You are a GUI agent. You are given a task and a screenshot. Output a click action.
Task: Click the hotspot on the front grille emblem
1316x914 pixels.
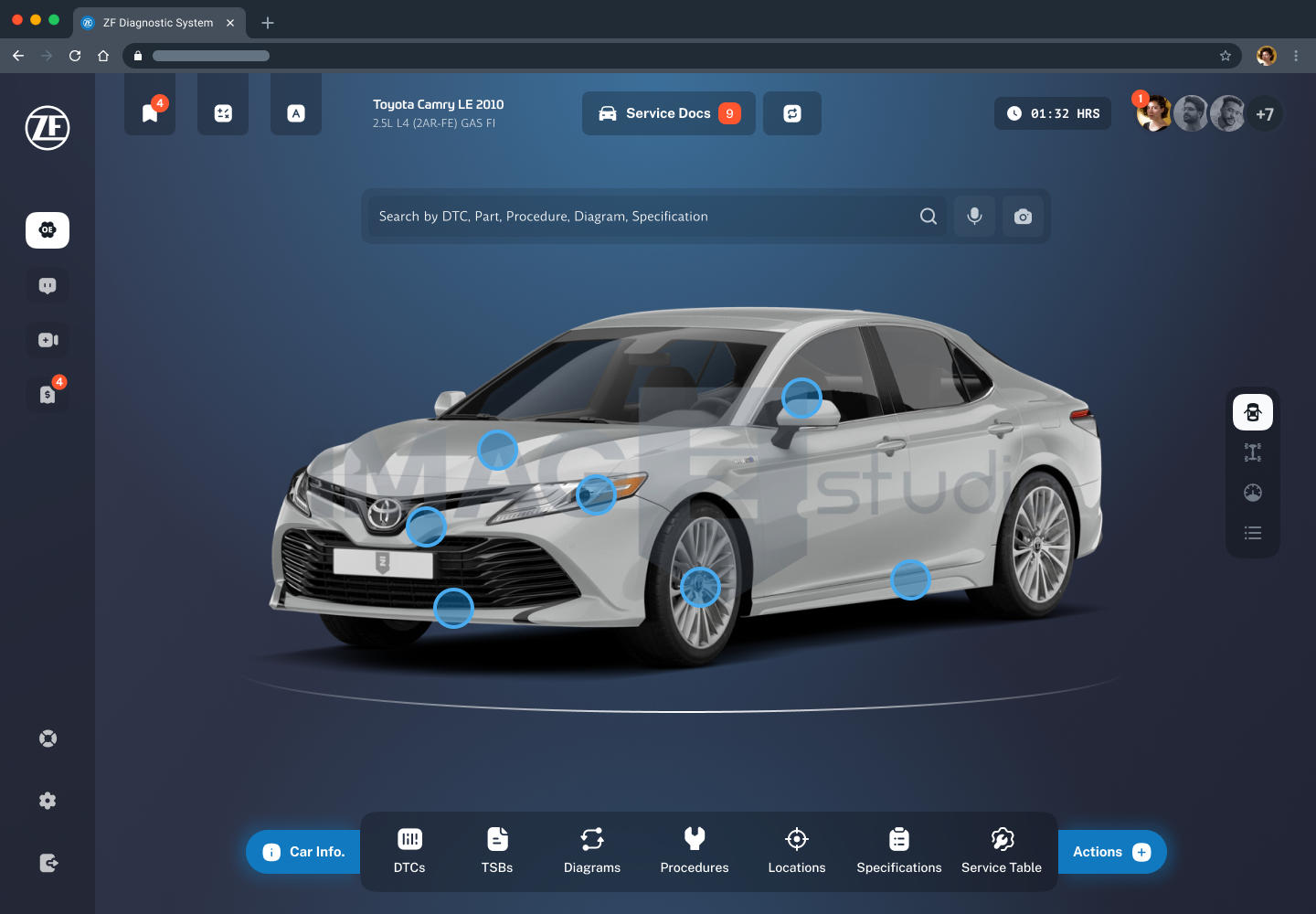point(426,526)
